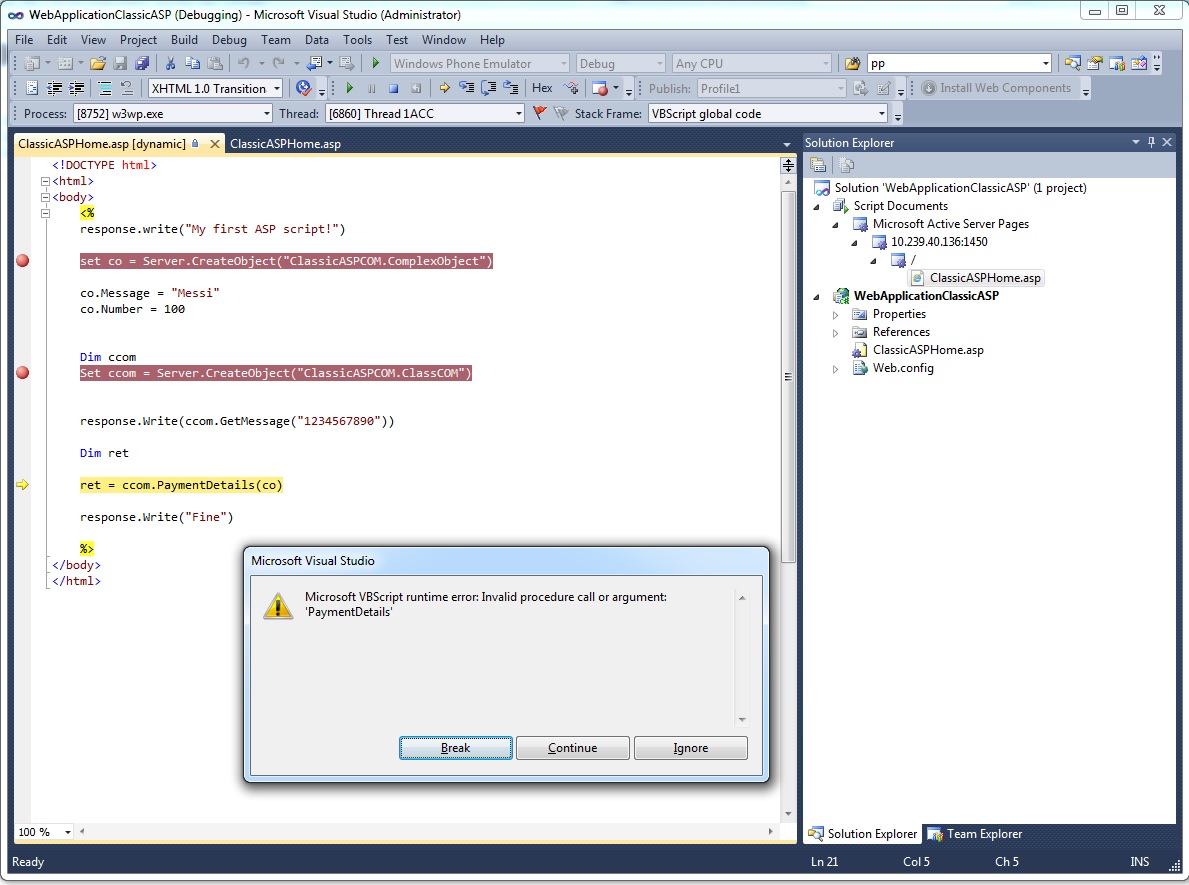The height and width of the screenshot is (885, 1189).
Task: Open the 100 % zoom dropdown
Action: [x=67, y=832]
